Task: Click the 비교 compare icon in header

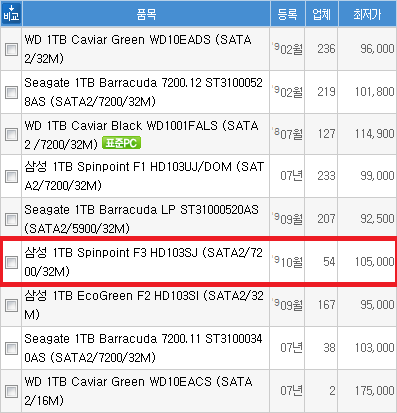Action: (11, 14)
